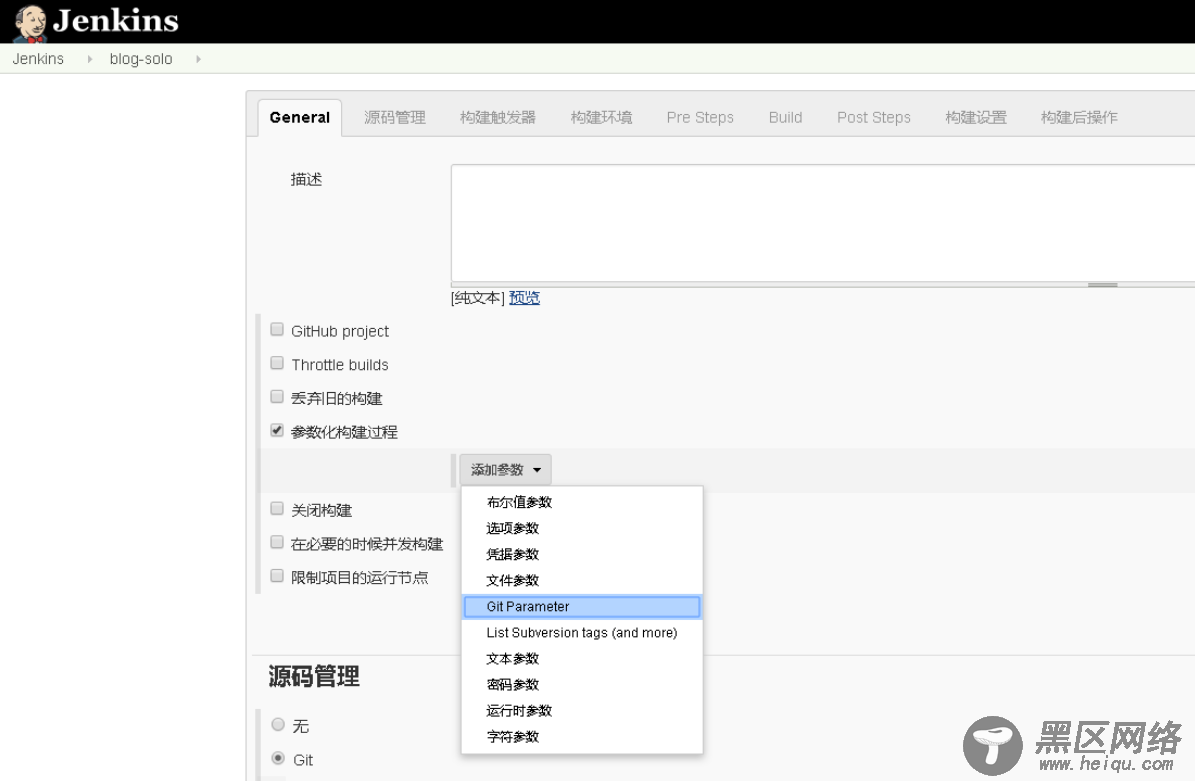Screen dimensions: 1195x781
Task: Choose 文本参数 from the menu
Action: [x=581, y=658]
